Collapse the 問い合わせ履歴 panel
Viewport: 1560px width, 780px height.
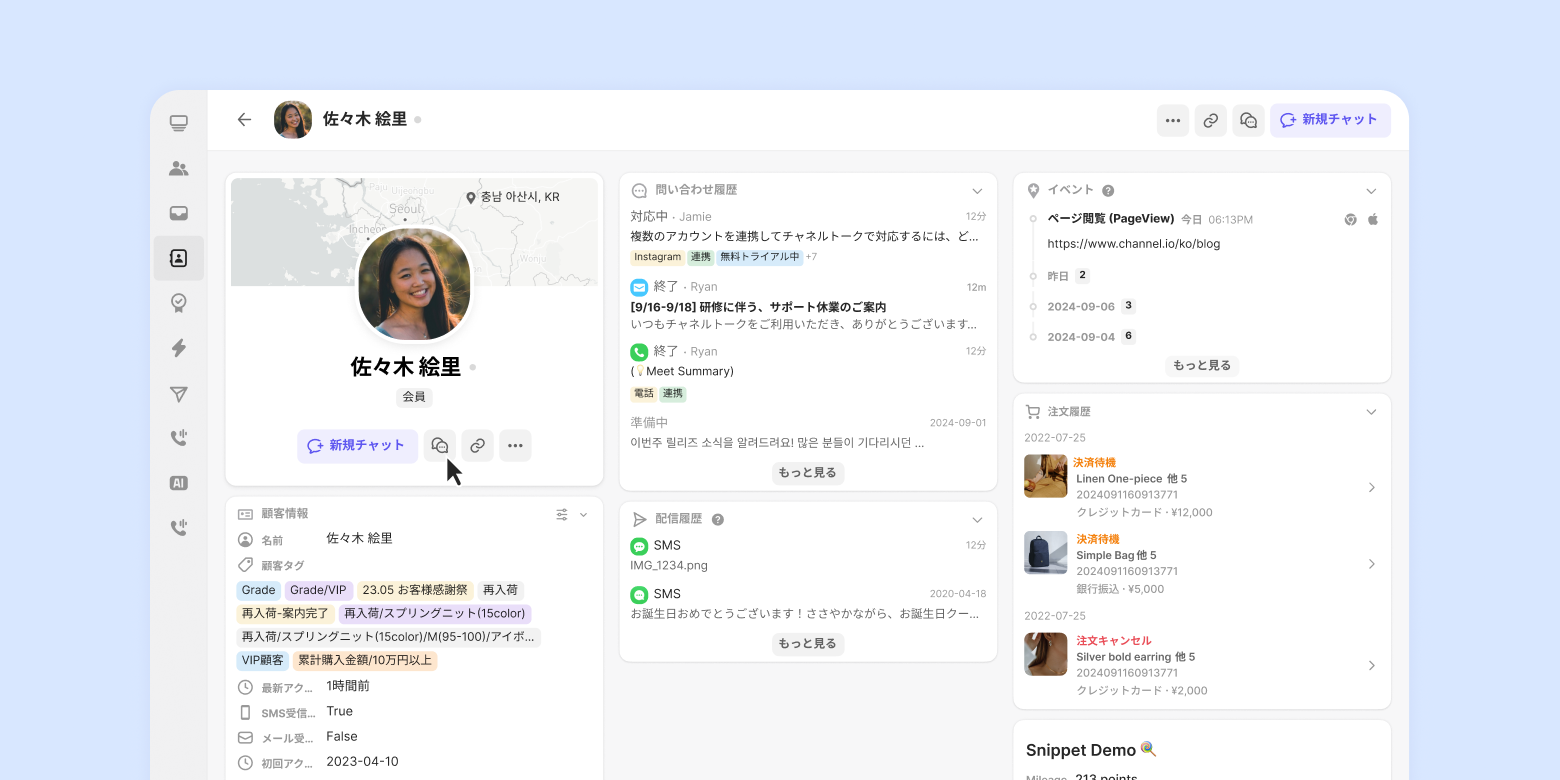(x=977, y=190)
